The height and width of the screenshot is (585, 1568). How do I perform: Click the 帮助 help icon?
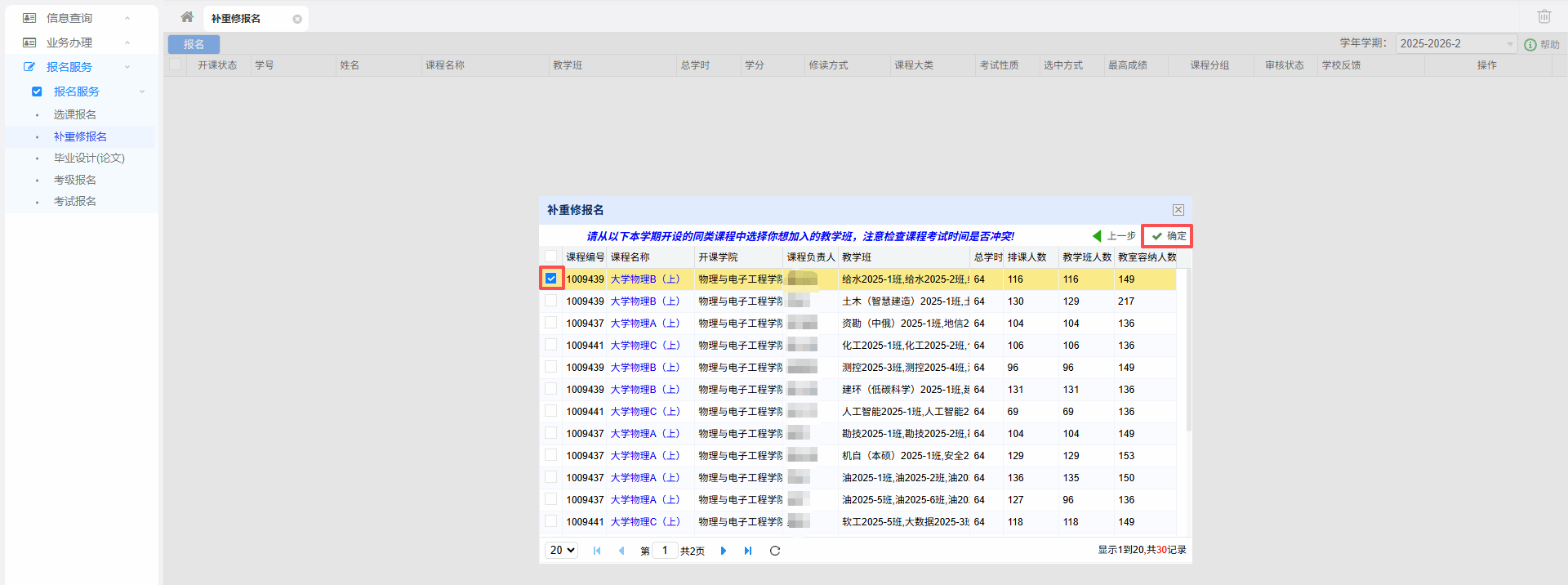point(1530,44)
